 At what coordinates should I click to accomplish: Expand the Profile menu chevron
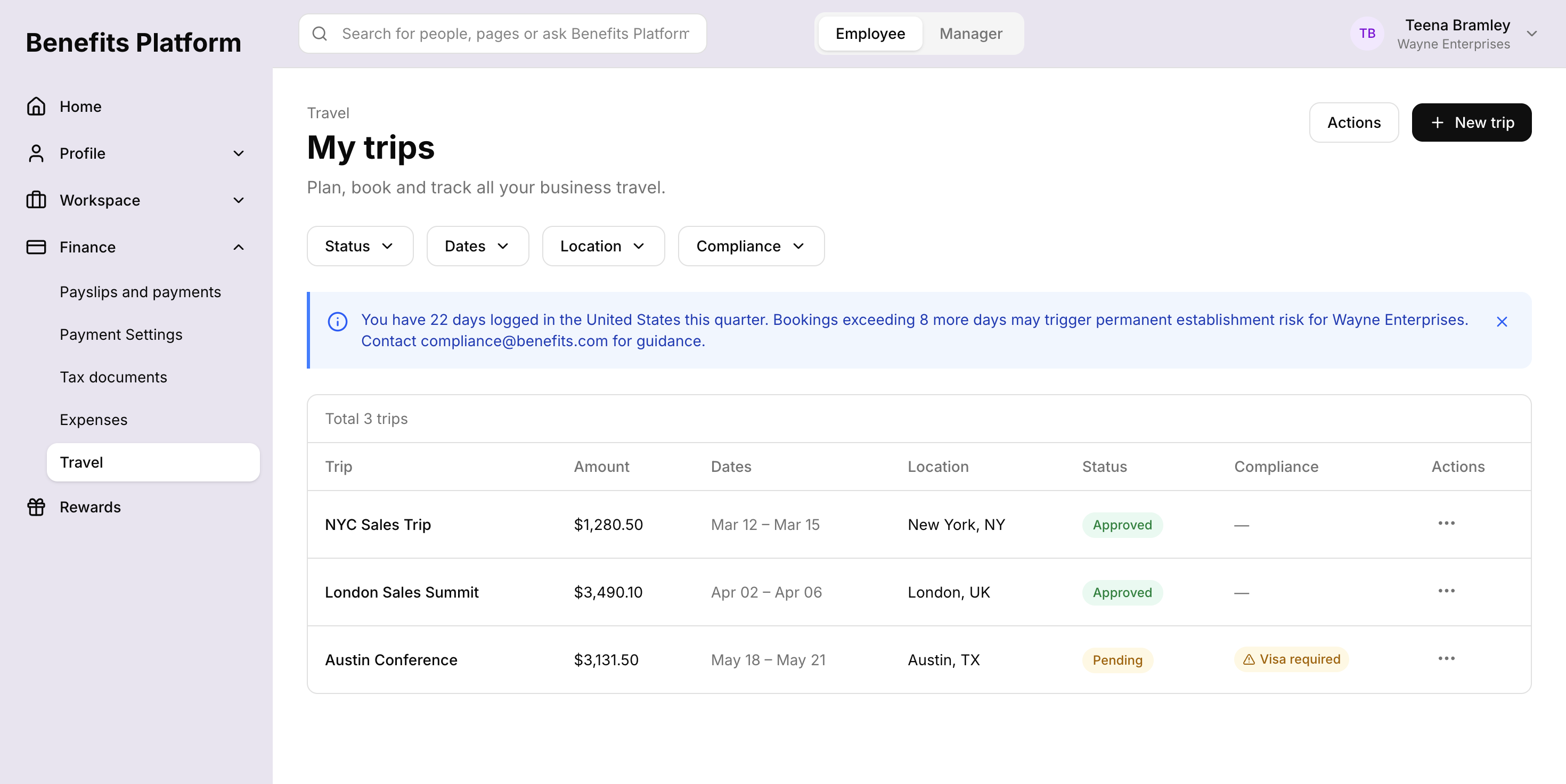(x=239, y=153)
